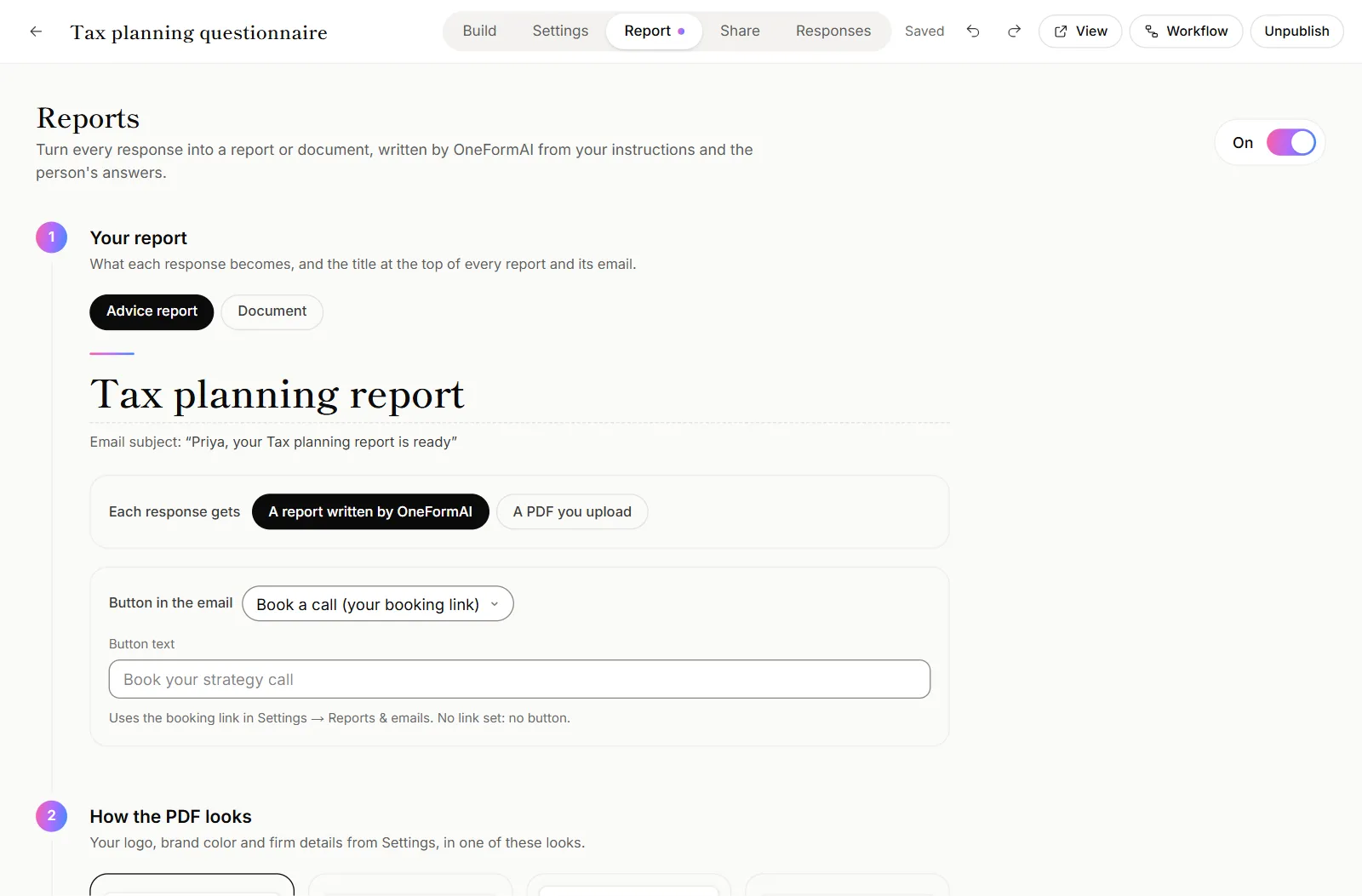1362x896 pixels.
Task: Redo the last change
Action: tap(1014, 31)
